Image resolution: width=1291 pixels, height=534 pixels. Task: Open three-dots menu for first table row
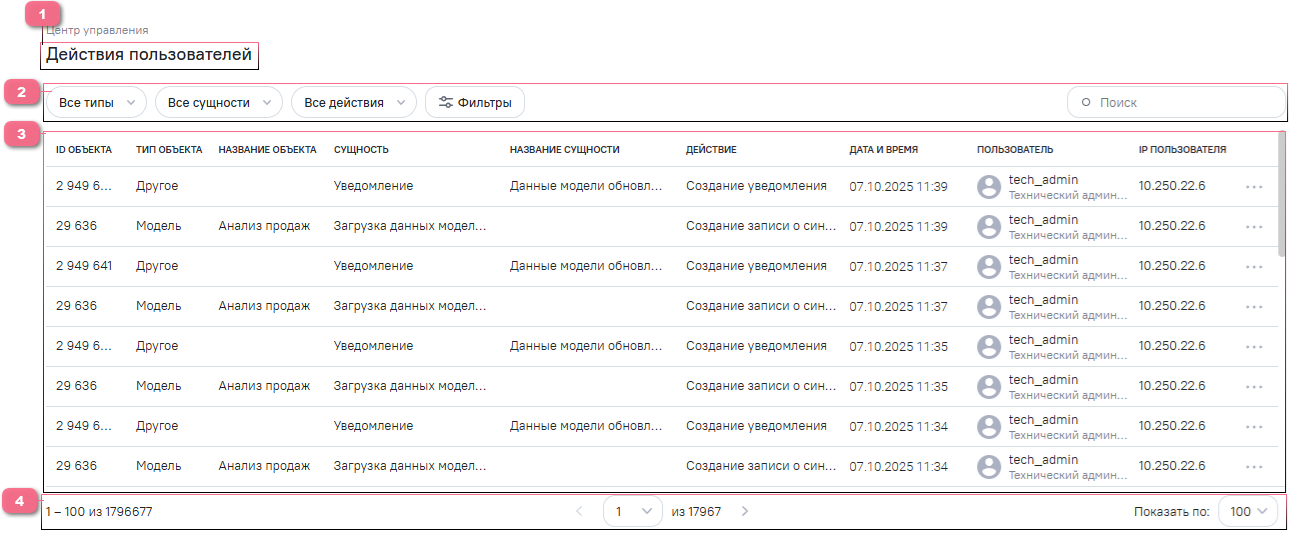(1254, 187)
